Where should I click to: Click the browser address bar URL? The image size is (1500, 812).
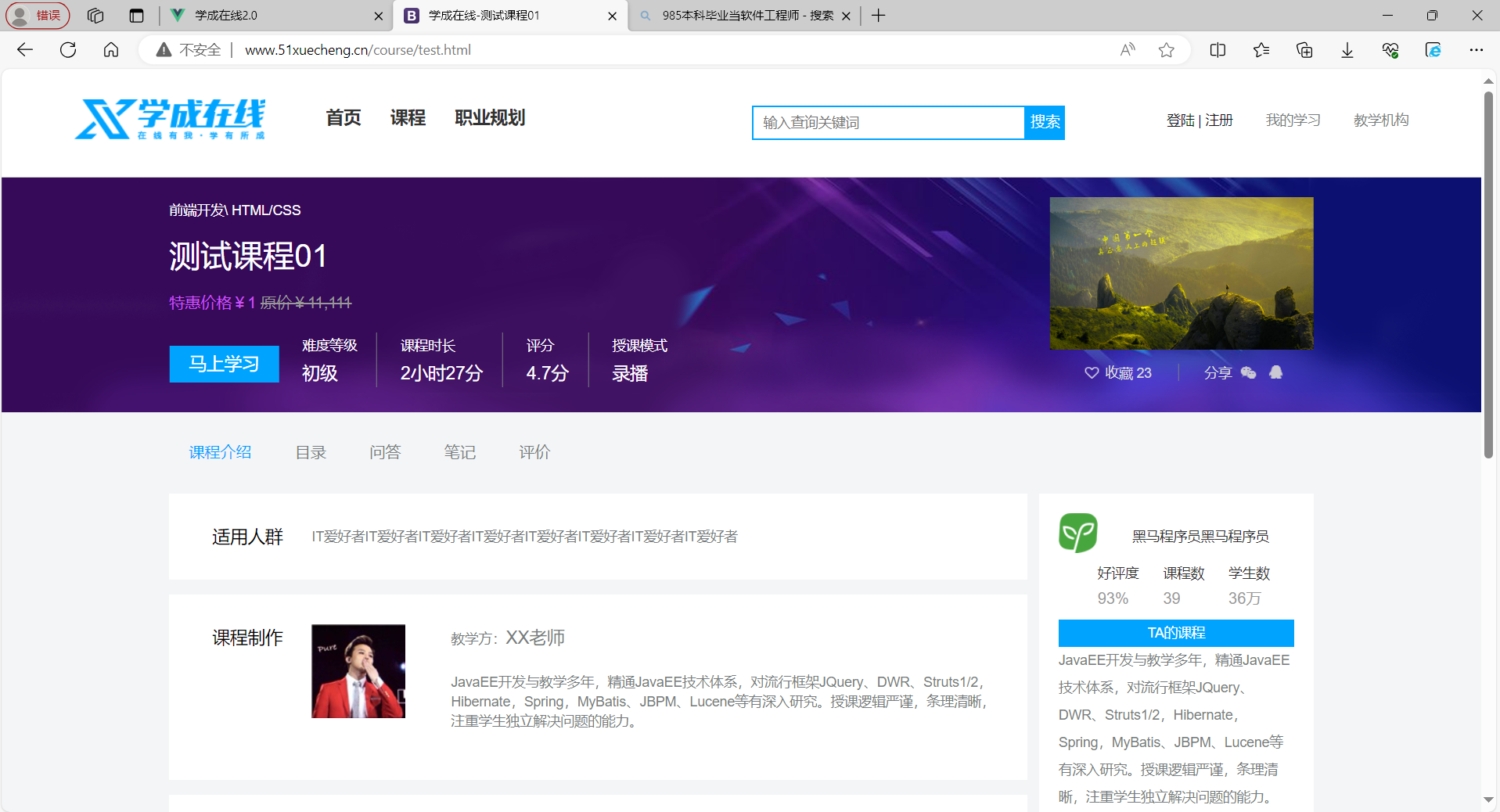point(358,50)
